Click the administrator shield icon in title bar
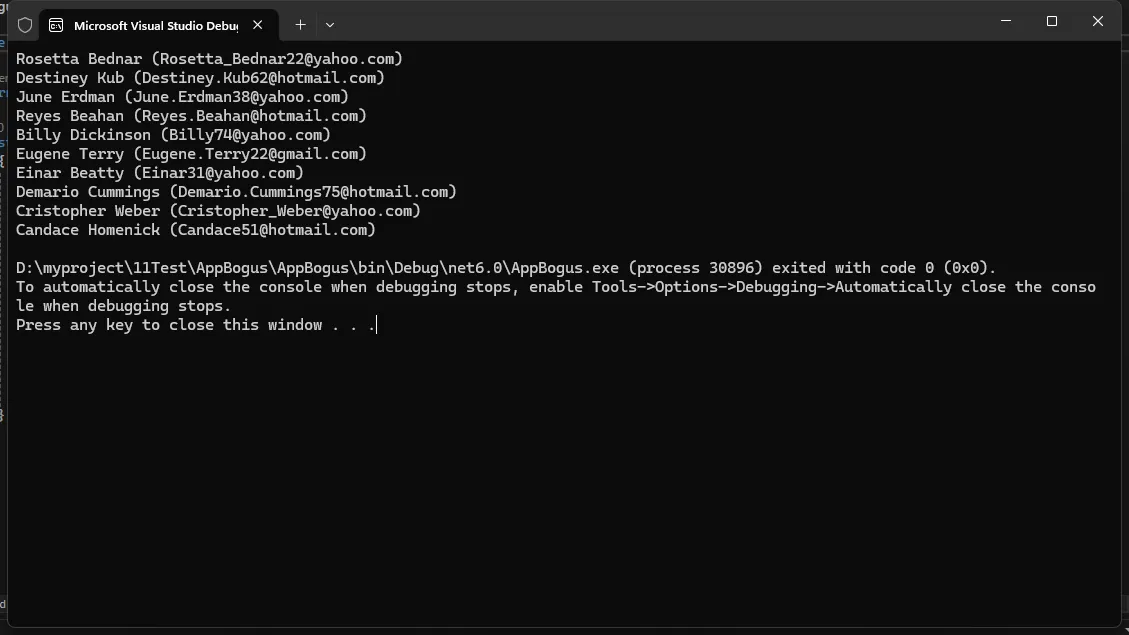Image resolution: width=1129 pixels, height=635 pixels. tap(25, 25)
